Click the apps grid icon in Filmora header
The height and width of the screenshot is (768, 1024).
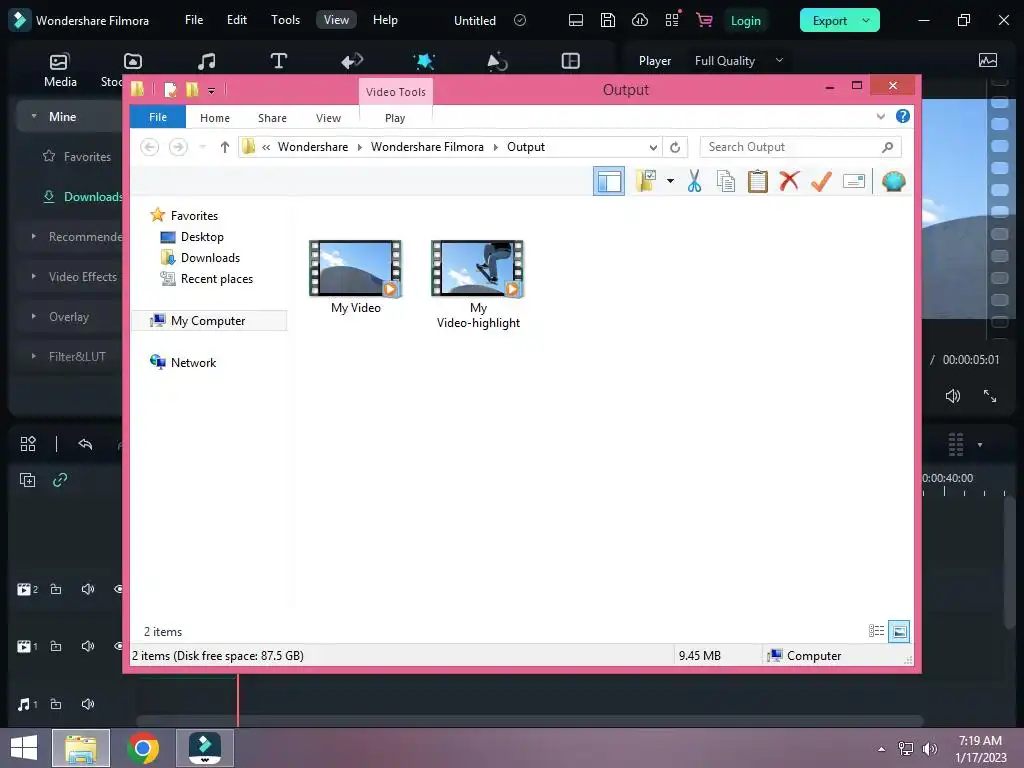[672, 20]
